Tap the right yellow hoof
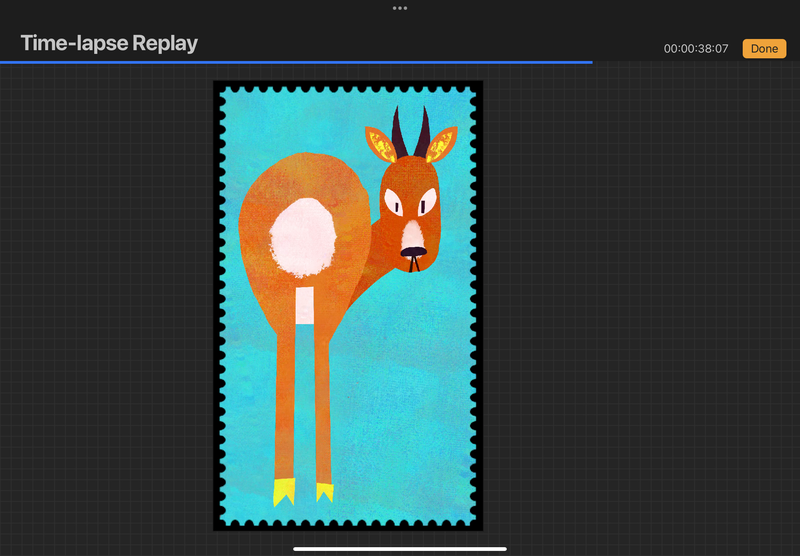Viewport: 800px width, 556px height. tap(324, 491)
